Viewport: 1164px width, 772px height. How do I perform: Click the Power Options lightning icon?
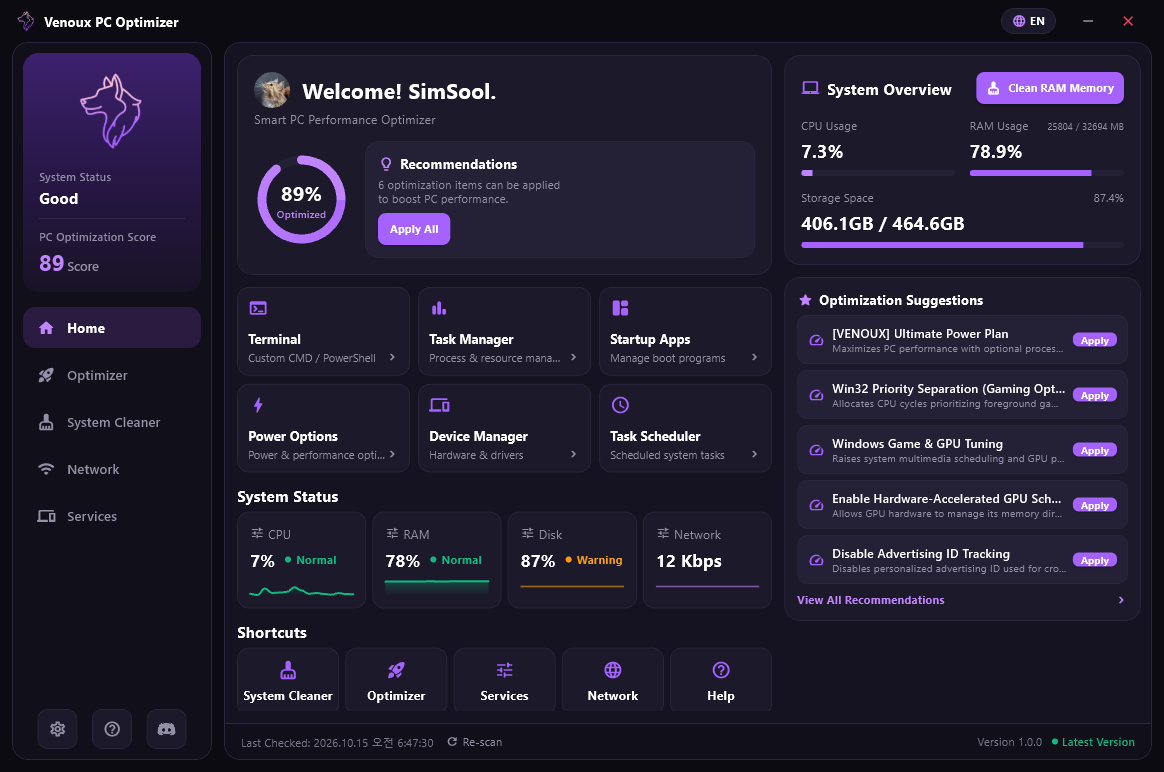pyautogui.click(x=258, y=405)
